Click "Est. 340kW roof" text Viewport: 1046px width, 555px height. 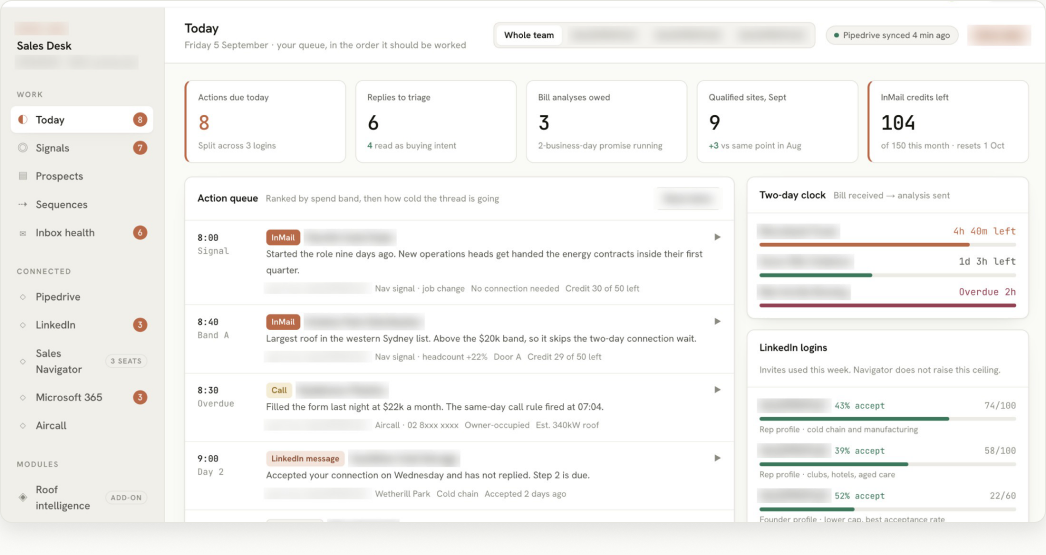coord(567,425)
